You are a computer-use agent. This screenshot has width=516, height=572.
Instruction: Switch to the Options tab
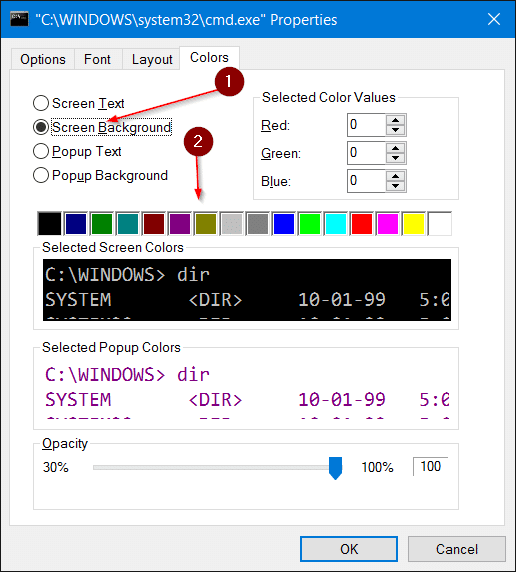43,59
